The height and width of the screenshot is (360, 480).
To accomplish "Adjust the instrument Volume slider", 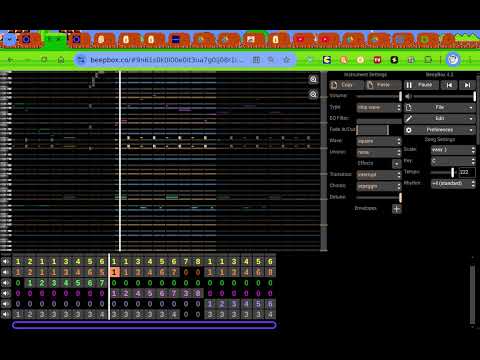I will 379,96.
